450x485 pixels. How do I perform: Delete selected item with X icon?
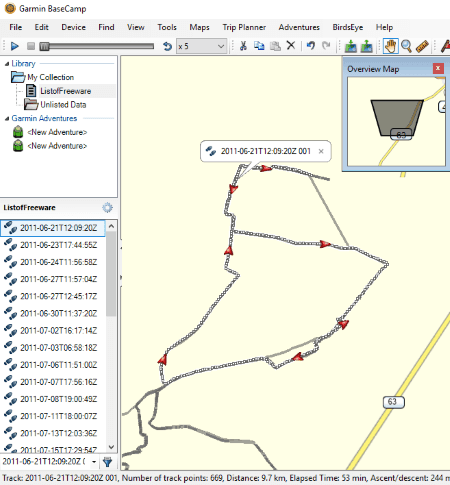(x=291, y=45)
